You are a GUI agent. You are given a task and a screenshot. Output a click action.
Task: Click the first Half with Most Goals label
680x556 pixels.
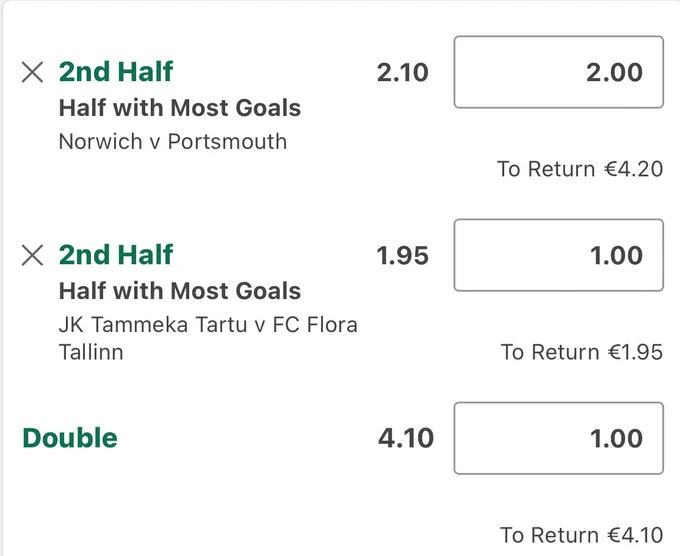point(180,108)
